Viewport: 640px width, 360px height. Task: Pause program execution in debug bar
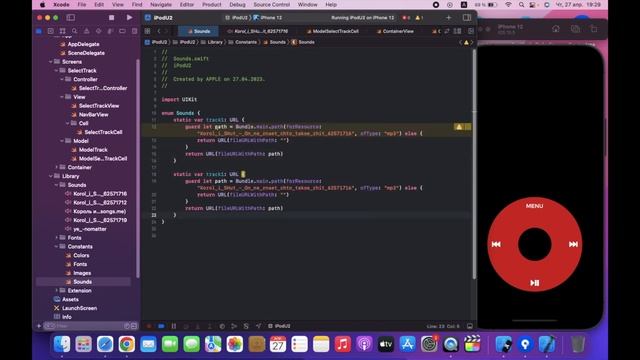[173, 326]
